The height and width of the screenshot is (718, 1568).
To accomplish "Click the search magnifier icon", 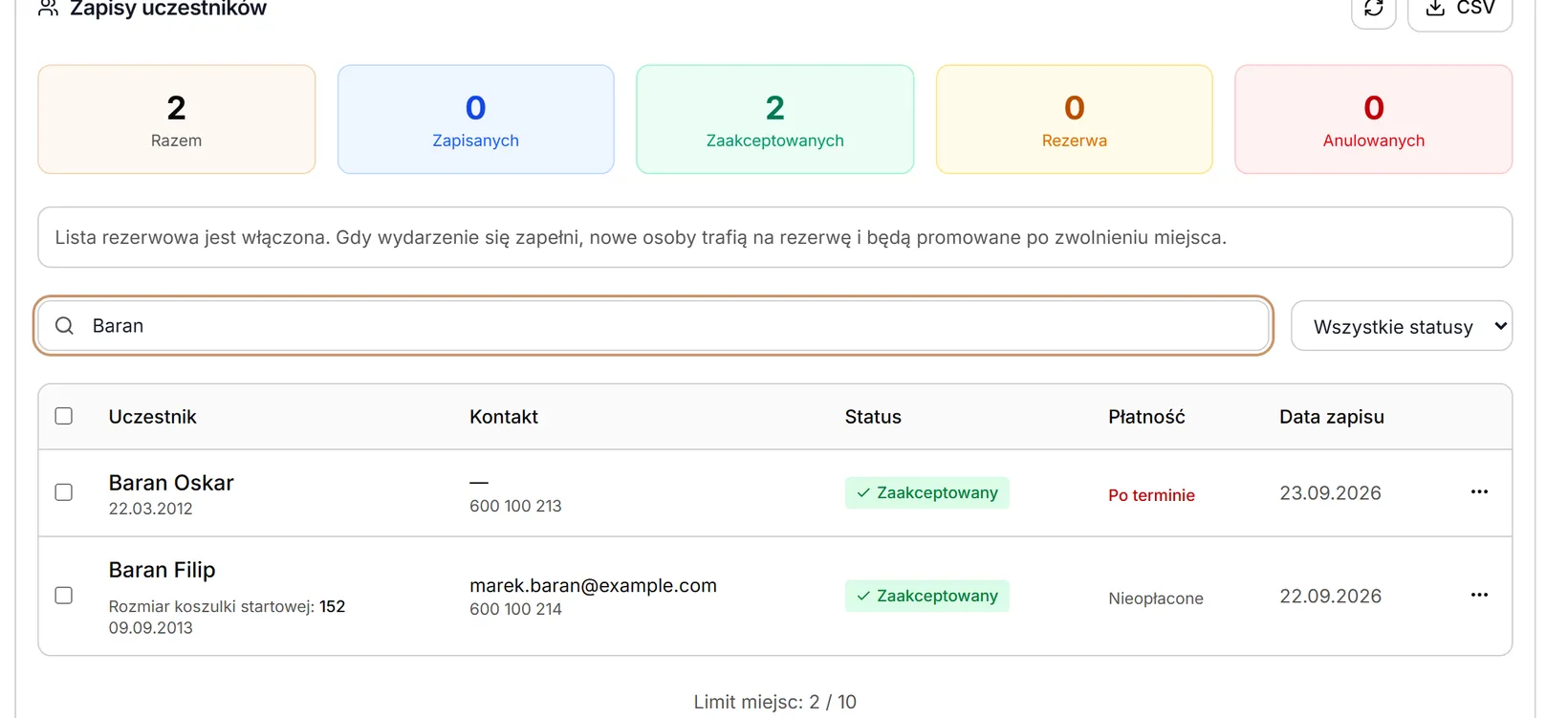I will click(x=64, y=326).
